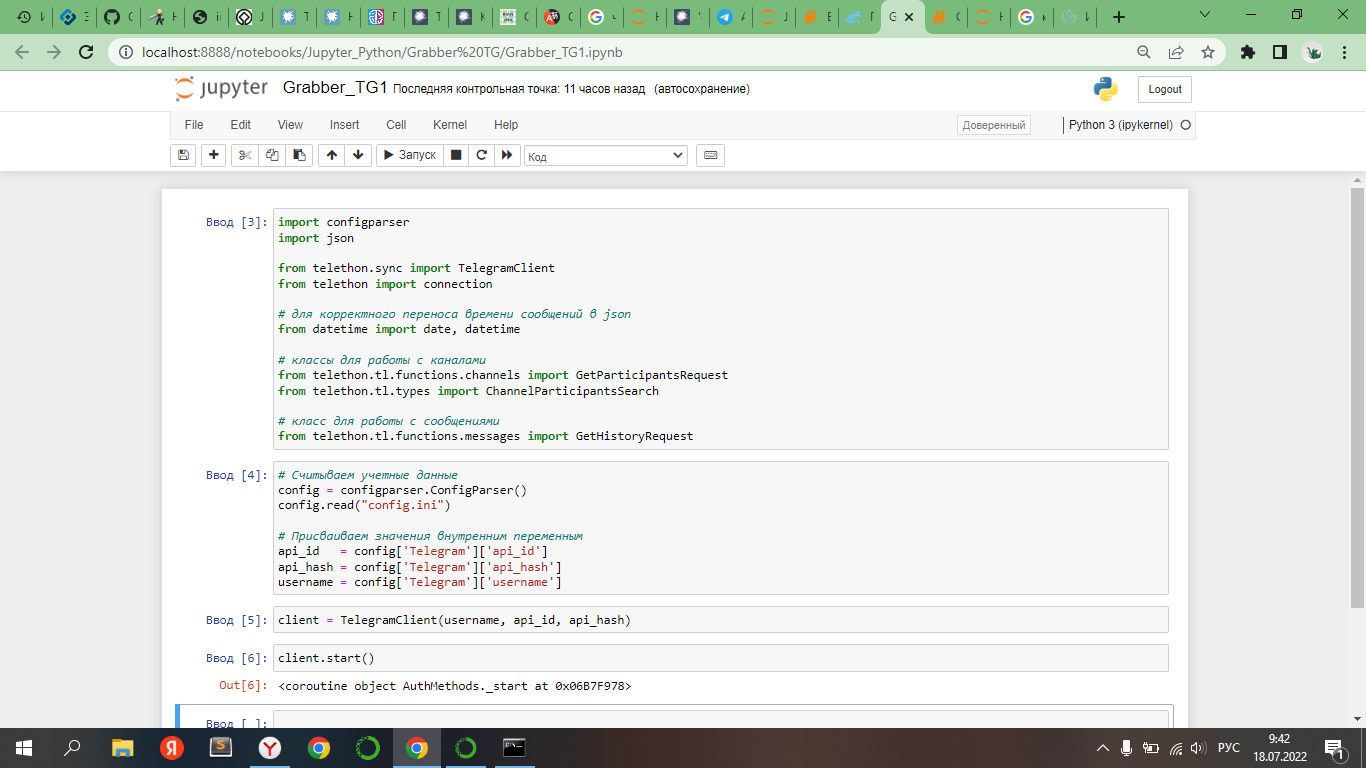This screenshot has height=768, width=1366.
Task: Click the zoom magnifier icon in address bar
Action: coord(1144,52)
